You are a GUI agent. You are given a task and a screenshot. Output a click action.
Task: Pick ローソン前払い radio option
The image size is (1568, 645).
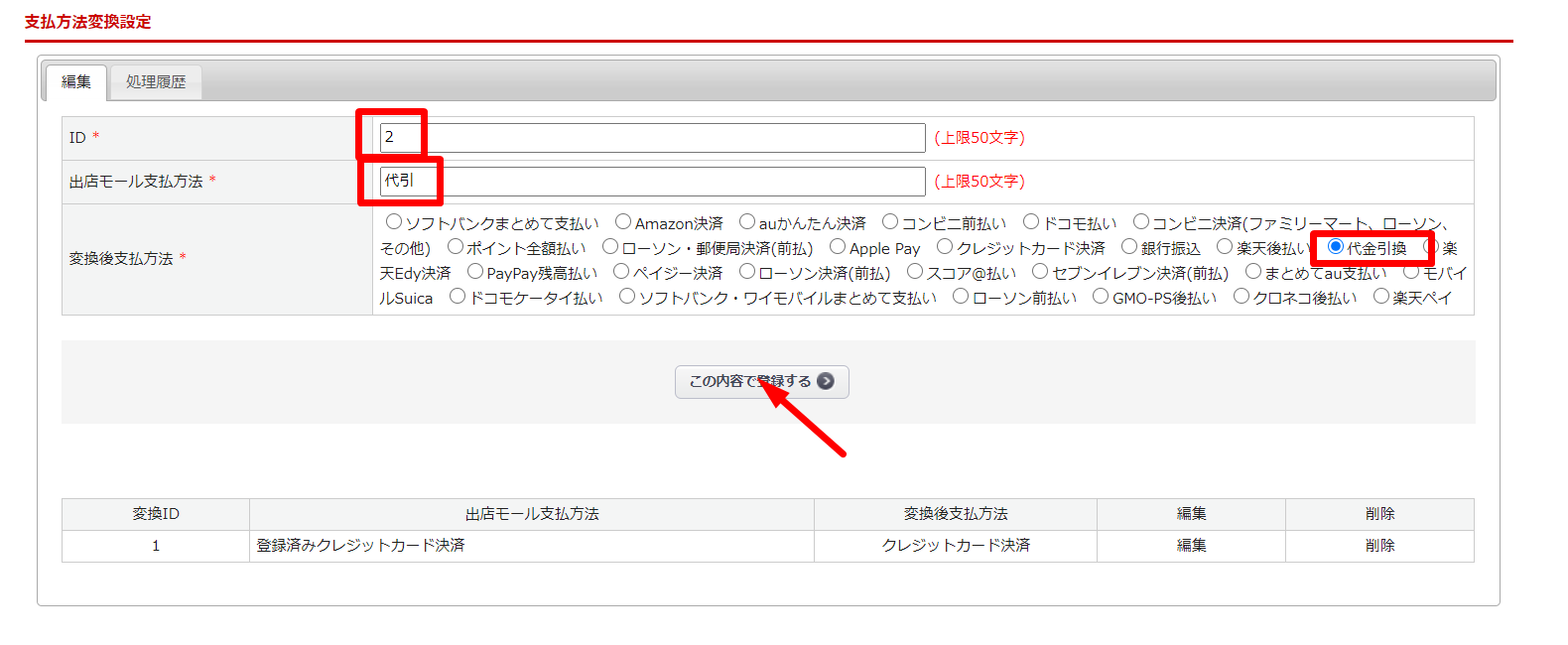[x=961, y=296]
